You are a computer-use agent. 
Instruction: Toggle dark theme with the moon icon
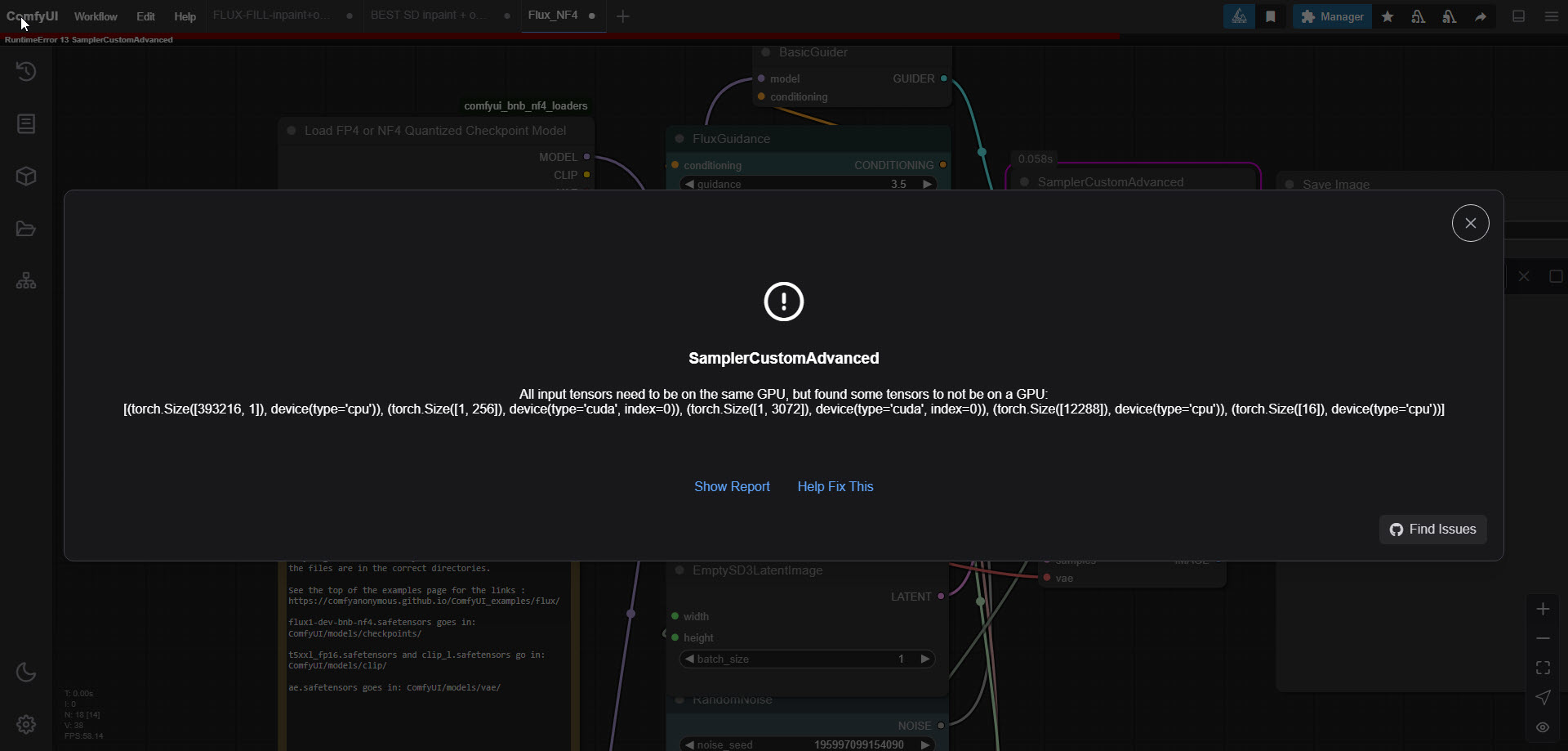[x=26, y=672]
